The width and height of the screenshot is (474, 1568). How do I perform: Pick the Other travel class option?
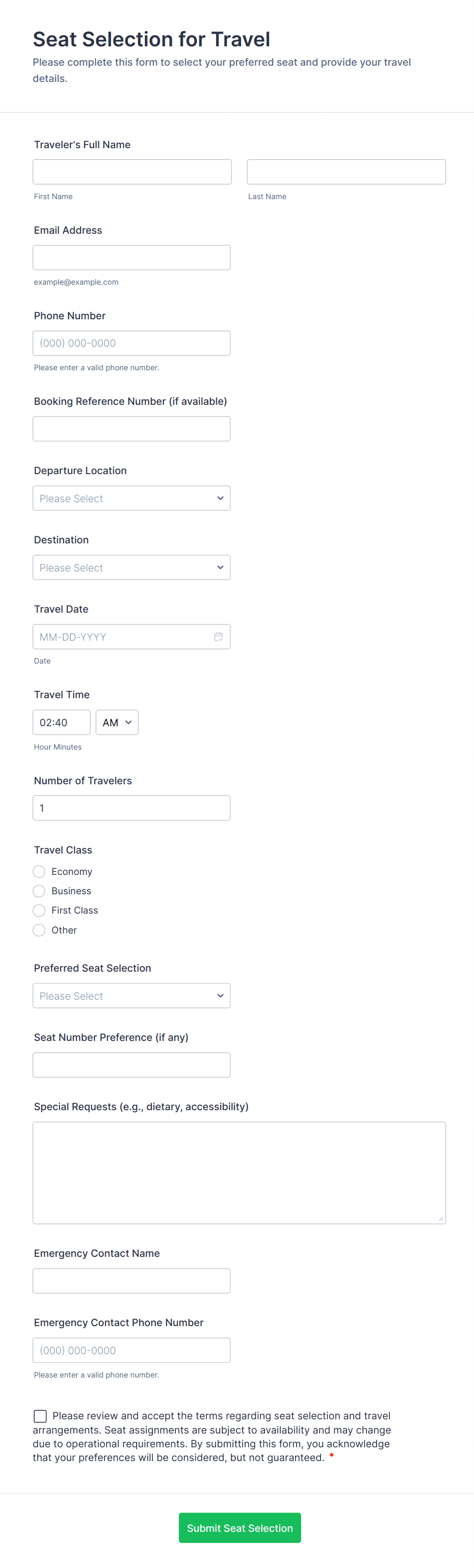tap(39, 930)
